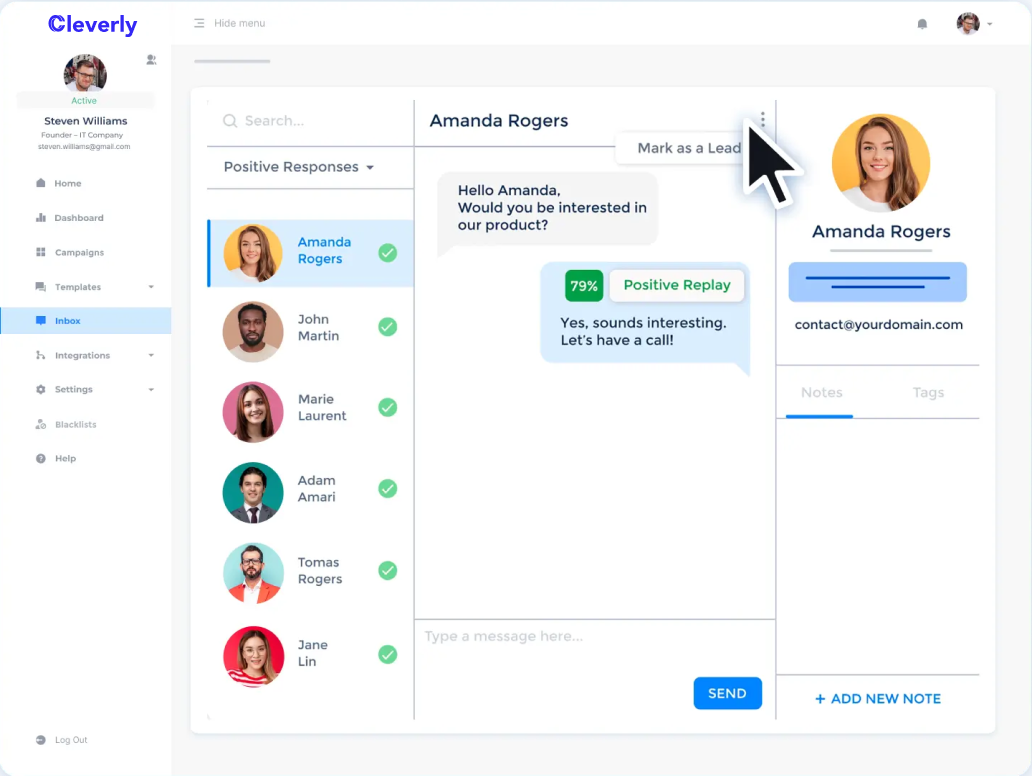Click the Active status badge
The width and height of the screenshot is (1032, 776).
pos(84,101)
